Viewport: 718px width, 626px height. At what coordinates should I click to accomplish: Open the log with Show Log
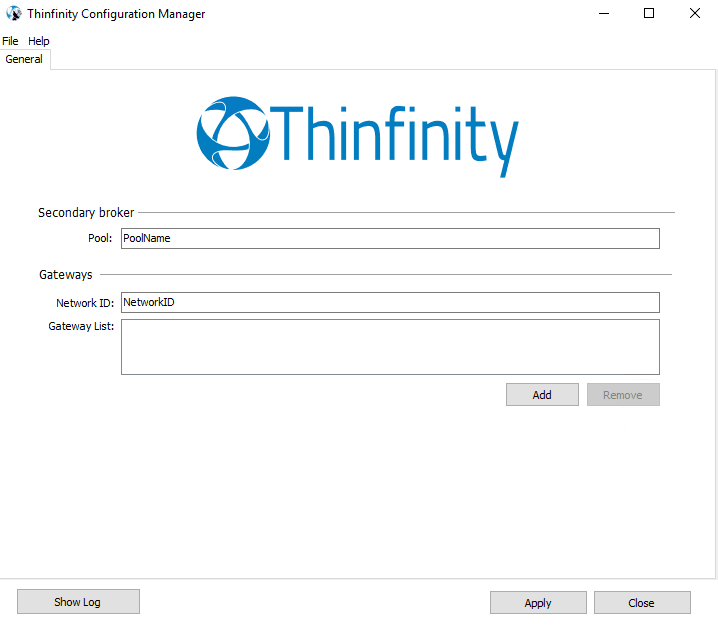[78, 602]
